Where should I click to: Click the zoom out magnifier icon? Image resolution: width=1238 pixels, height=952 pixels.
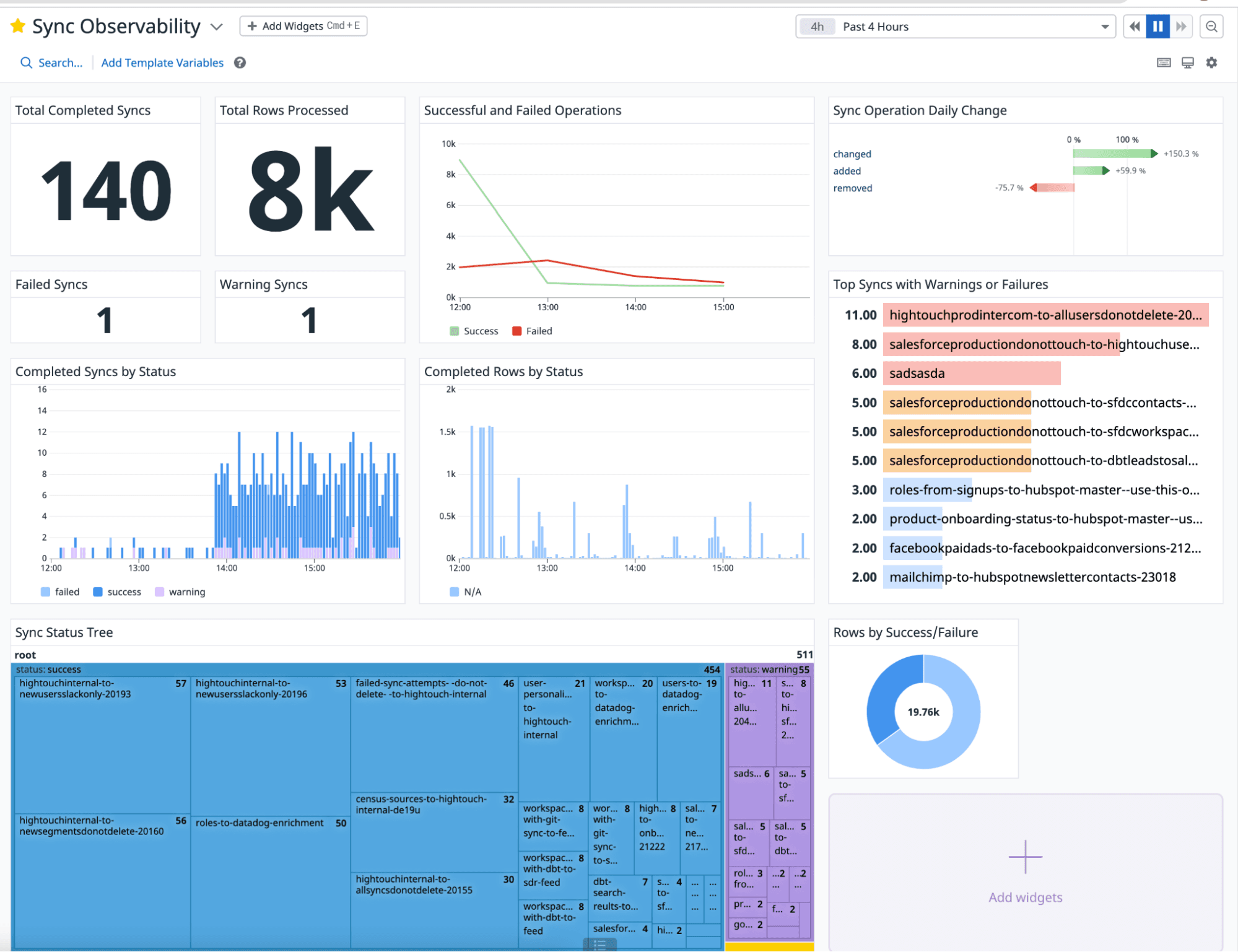[x=1211, y=27]
